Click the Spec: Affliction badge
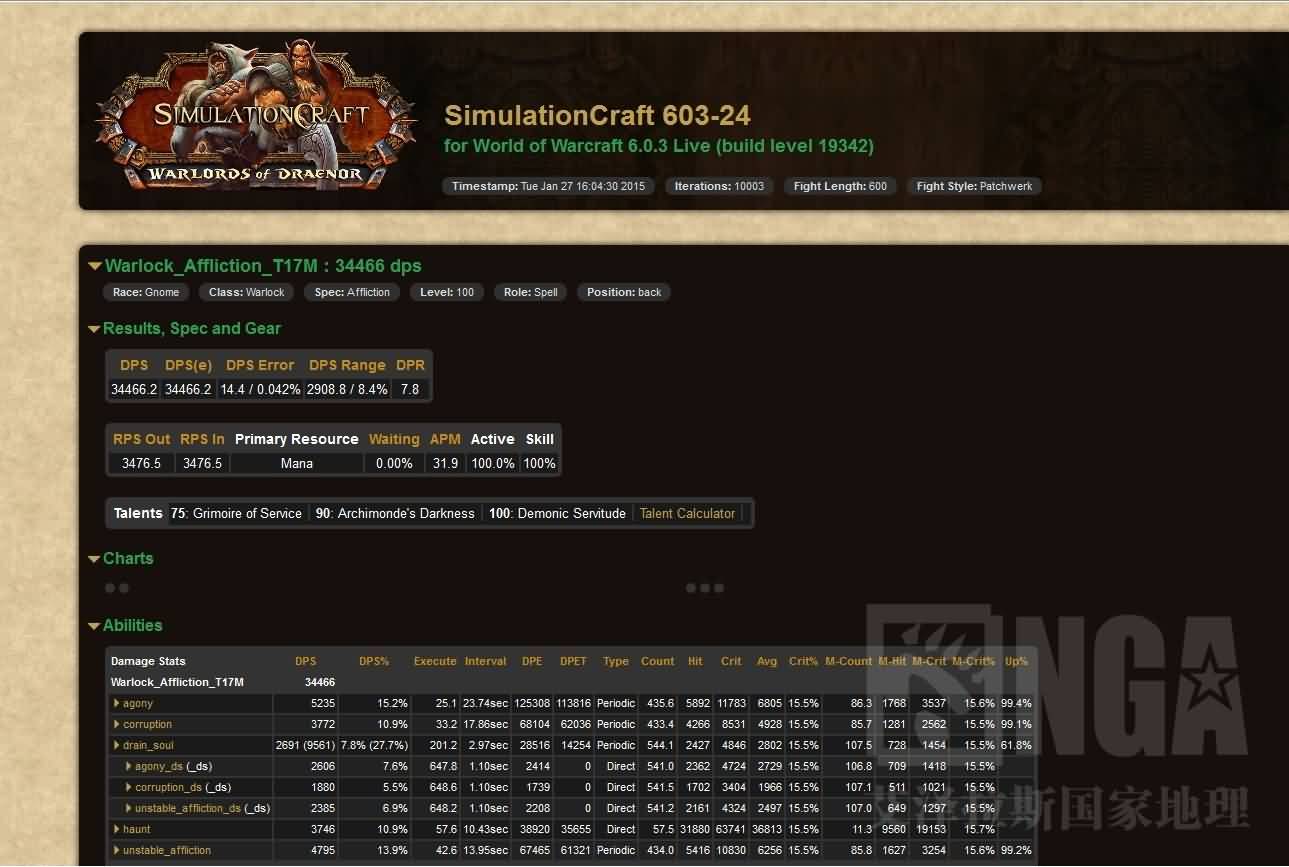Viewport: 1289px width, 867px height. (x=352, y=292)
